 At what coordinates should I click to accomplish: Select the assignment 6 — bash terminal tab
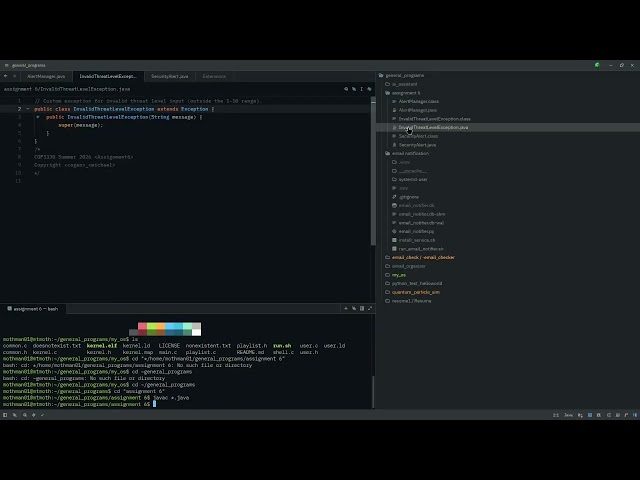pyautogui.click(x=33, y=309)
